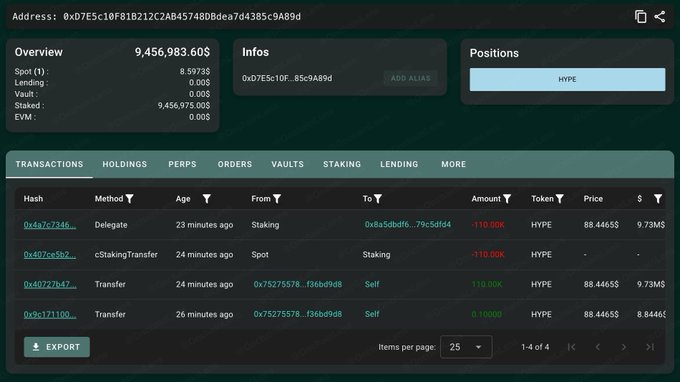
Task: Click the Staked value 9,456,975.00$
Action: click(x=184, y=105)
